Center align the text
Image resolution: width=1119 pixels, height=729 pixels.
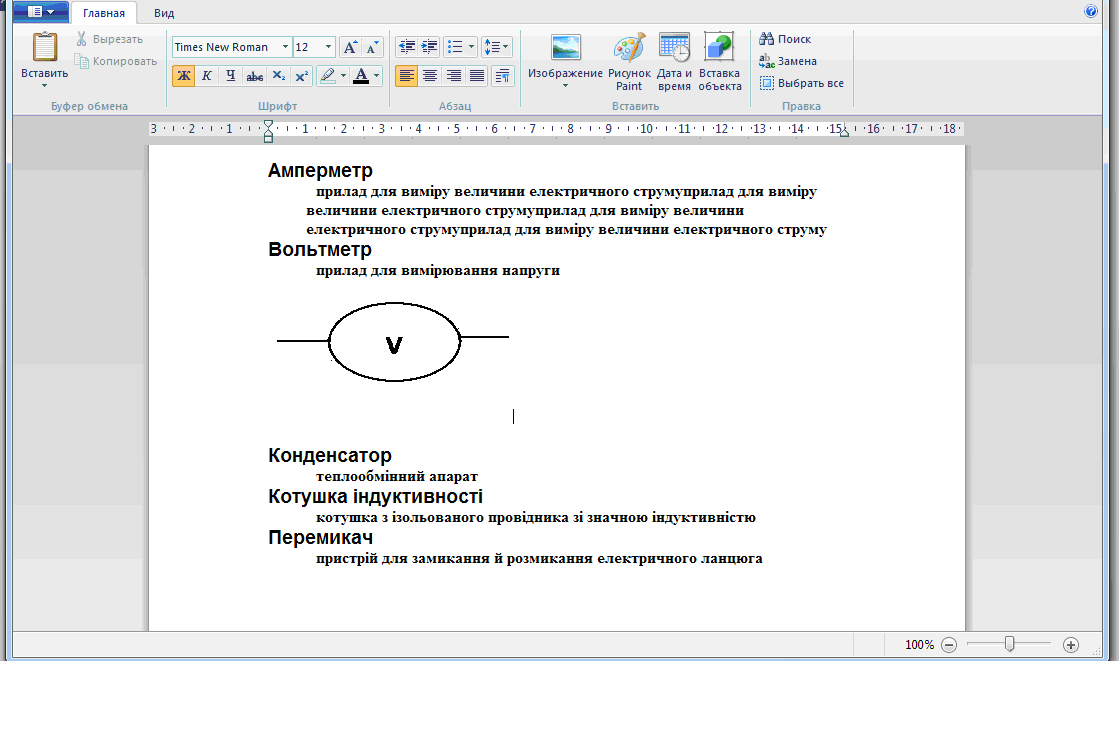(430, 76)
